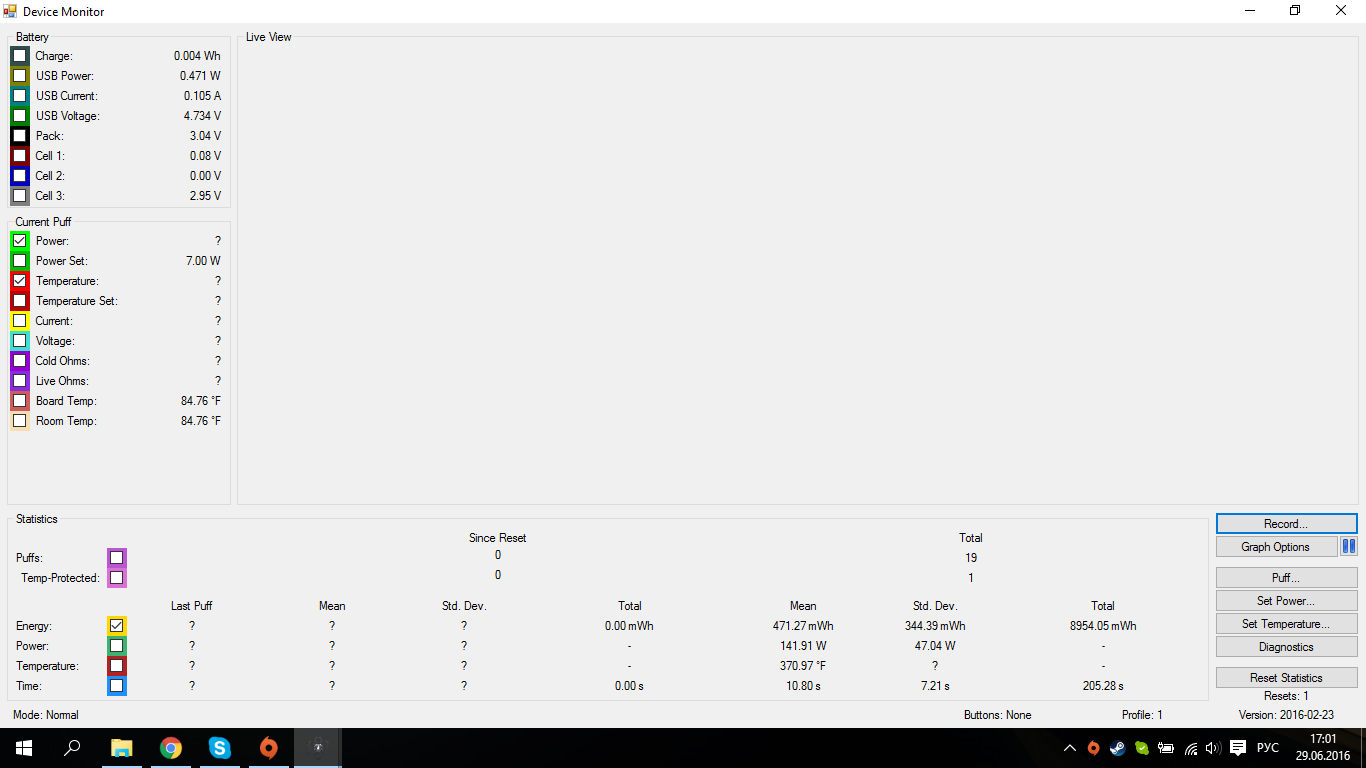Click the pause icon beside Graph Options
This screenshot has width=1366, height=768.
pyautogui.click(x=1348, y=547)
